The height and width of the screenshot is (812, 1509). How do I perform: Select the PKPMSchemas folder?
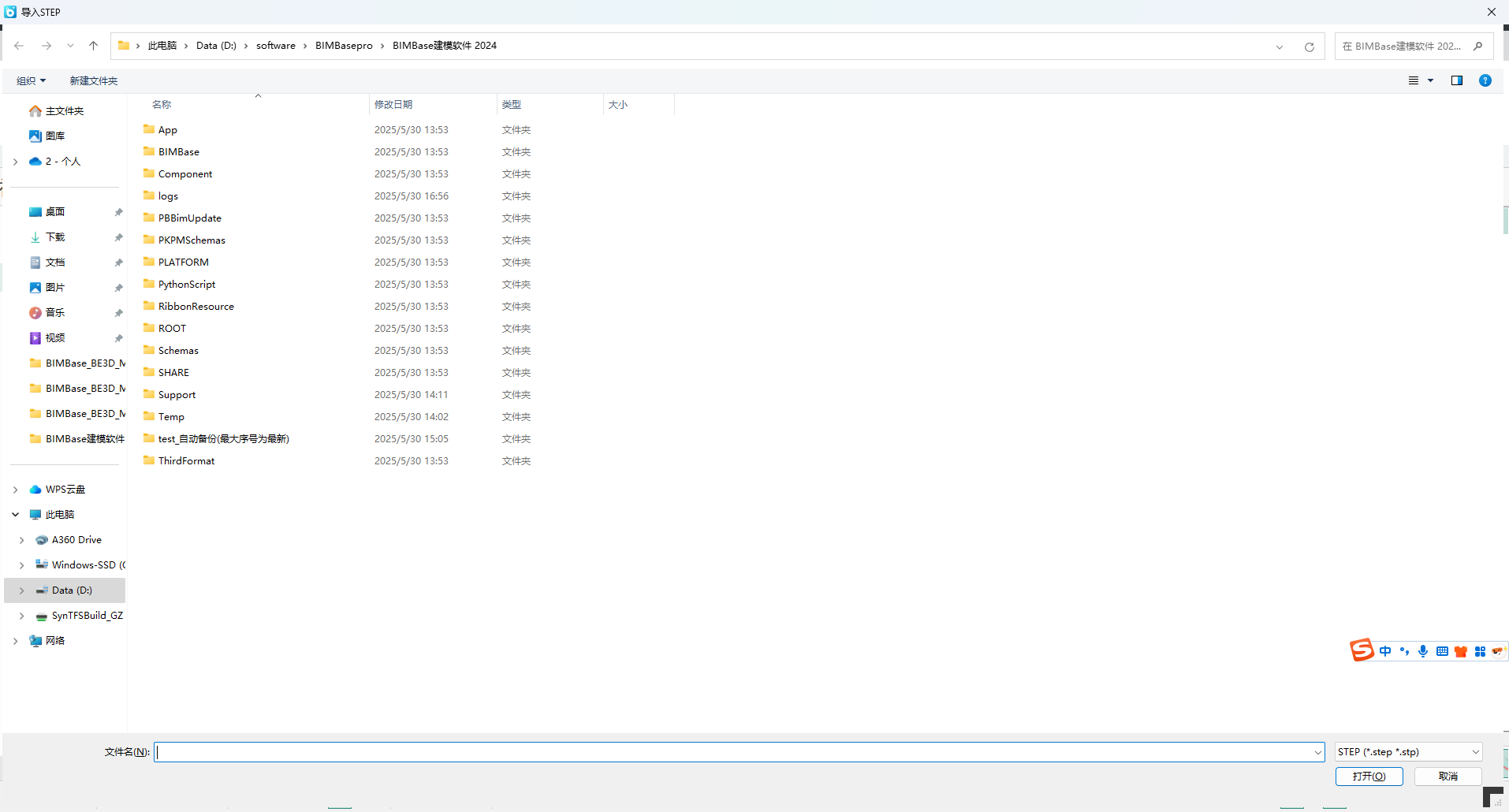192,240
